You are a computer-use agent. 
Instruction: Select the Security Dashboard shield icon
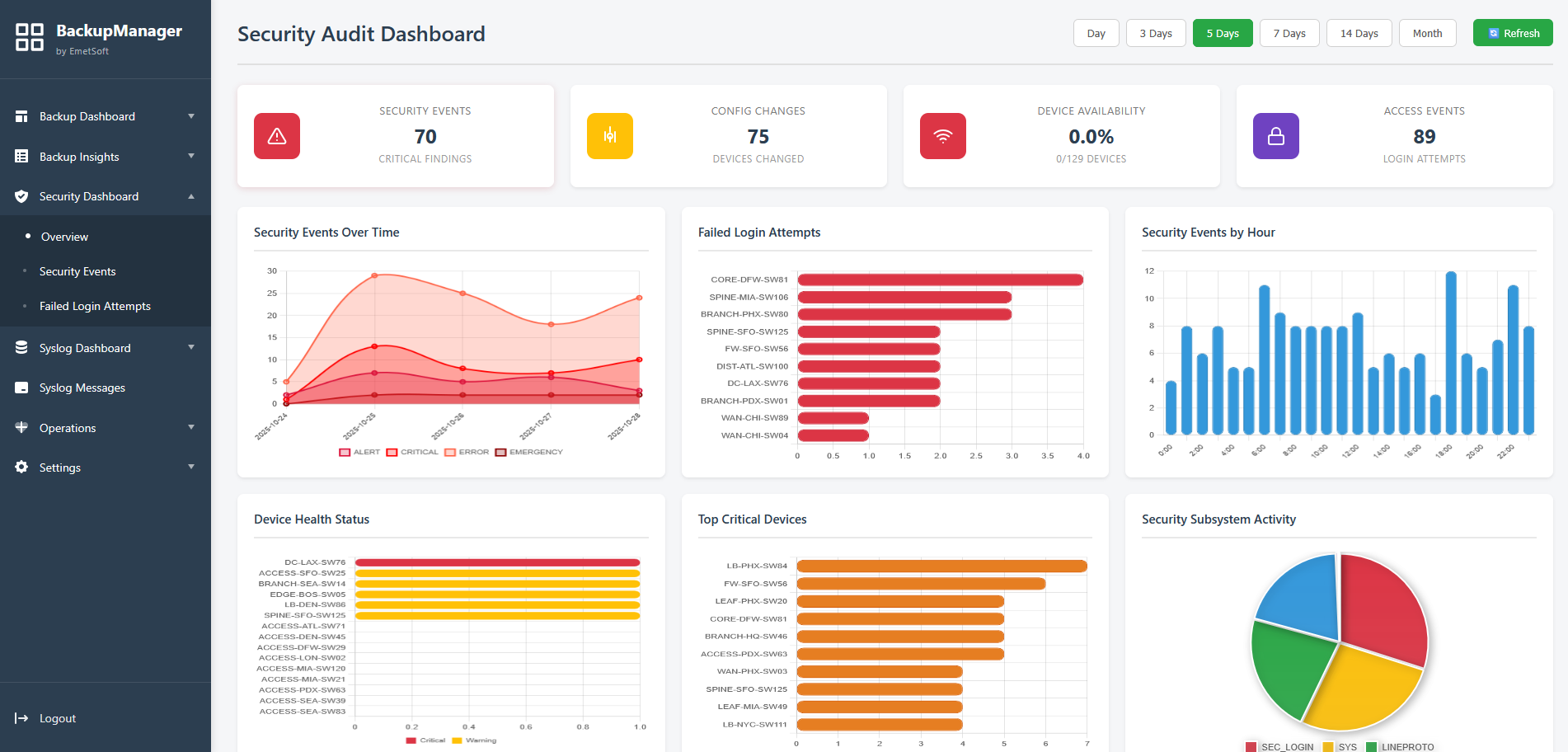(x=21, y=196)
